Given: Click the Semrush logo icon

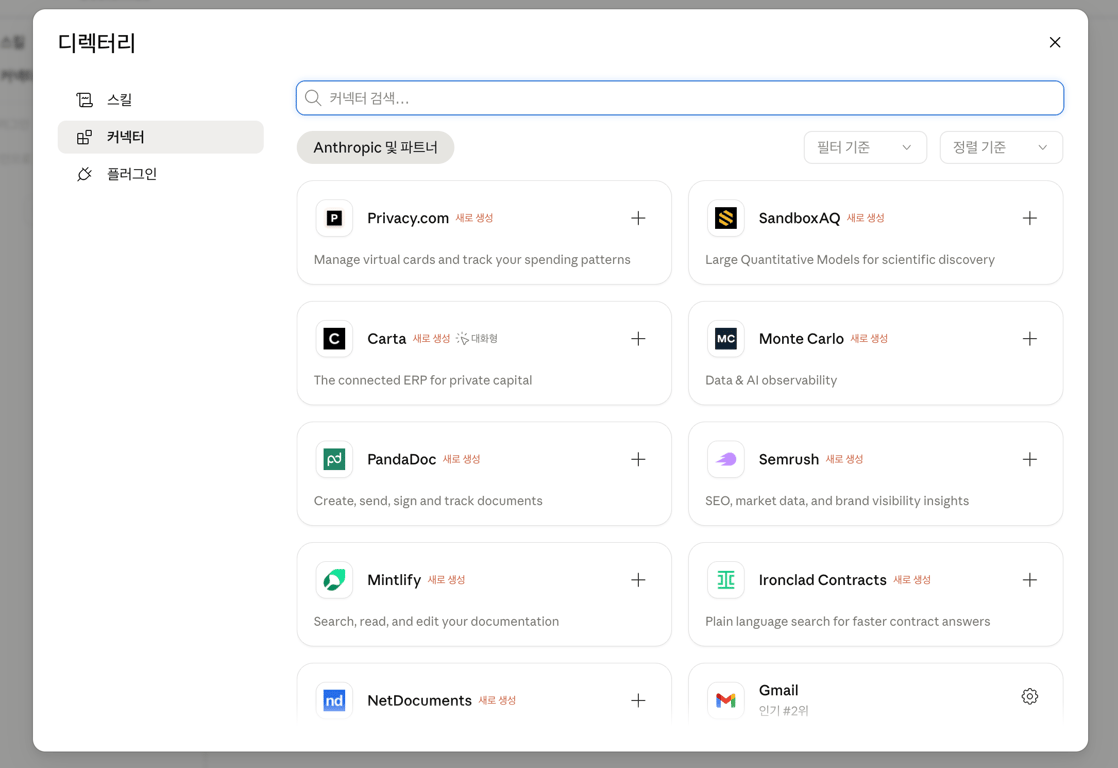Looking at the screenshot, I should (x=726, y=459).
